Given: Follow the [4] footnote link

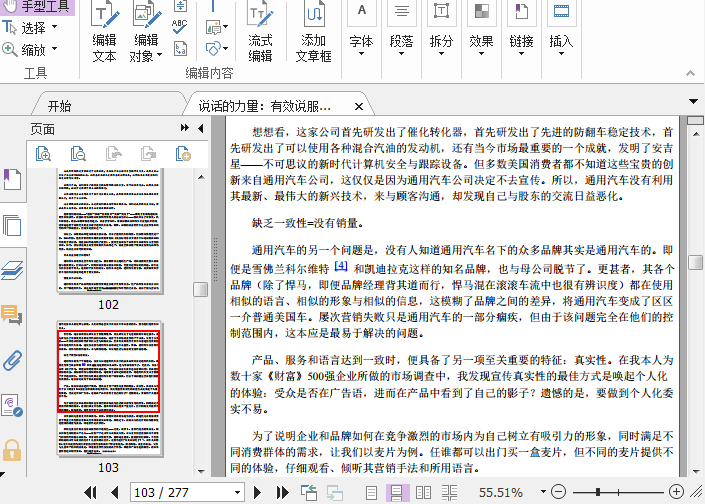Looking at the screenshot, I should click(341, 266).
